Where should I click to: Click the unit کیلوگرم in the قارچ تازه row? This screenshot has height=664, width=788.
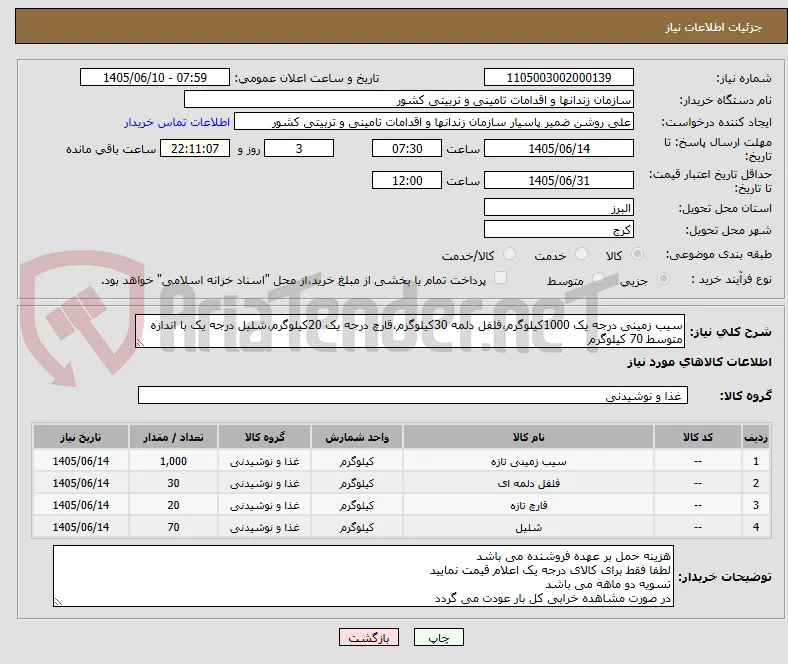click(357, 506)
